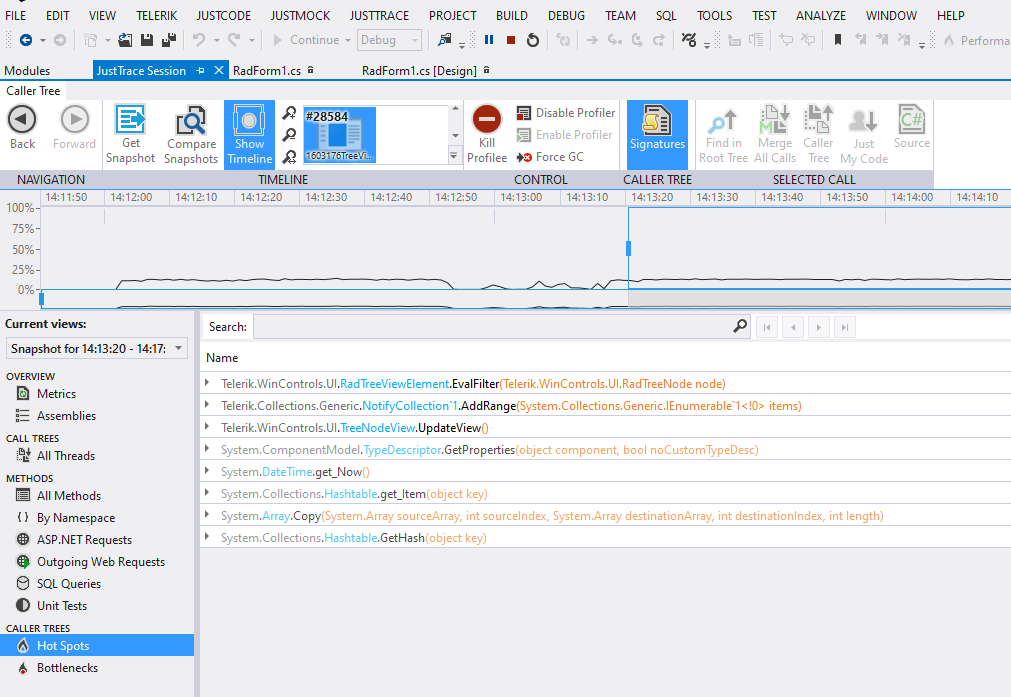Image resolution: width=1011 pixels, height=697 pixels.
Task: Click the Name column header
Action: click(x=222, y=357)
